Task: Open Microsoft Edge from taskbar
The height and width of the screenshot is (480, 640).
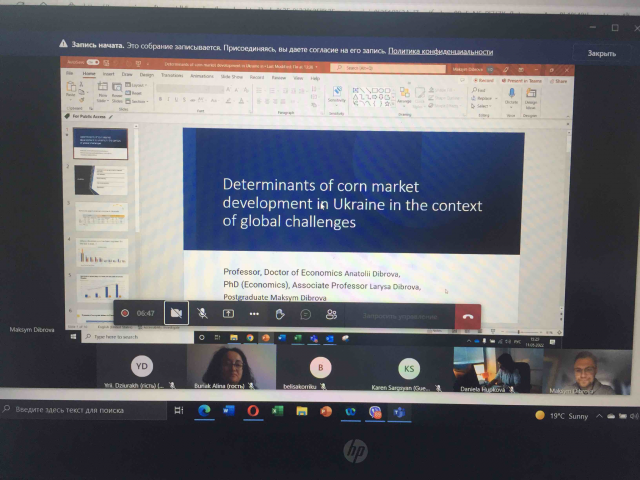Action: tap(204, 410)
